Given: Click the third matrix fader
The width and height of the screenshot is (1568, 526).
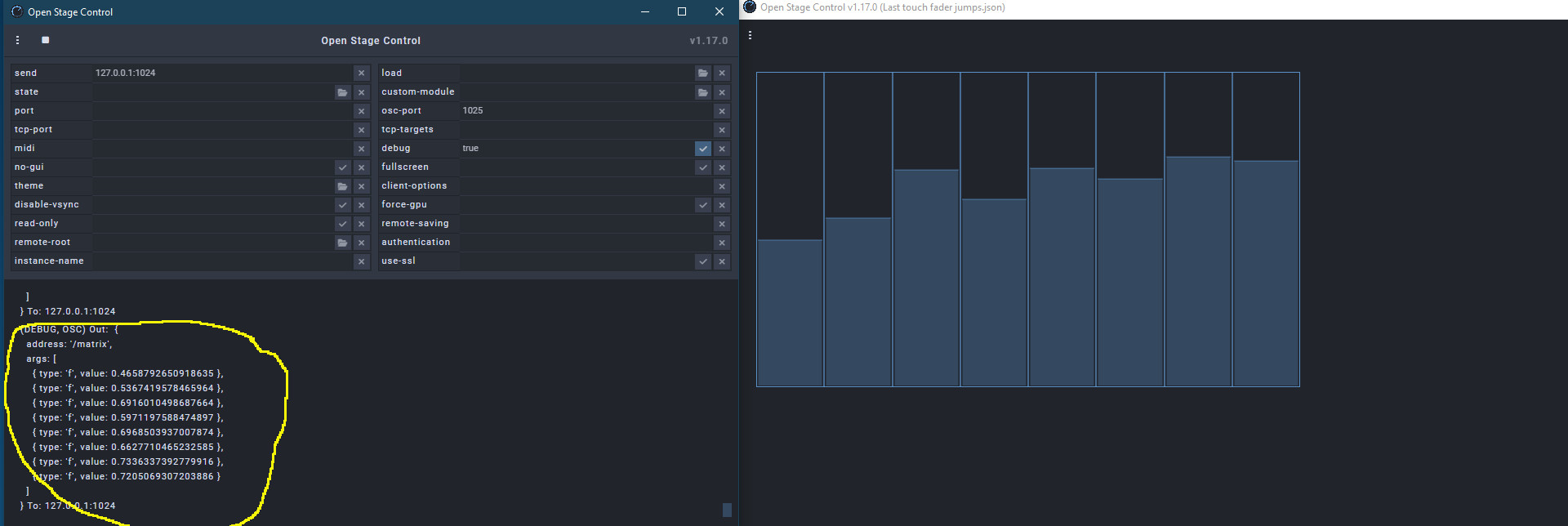Looking at the screenshot, I should click(926, 230).
